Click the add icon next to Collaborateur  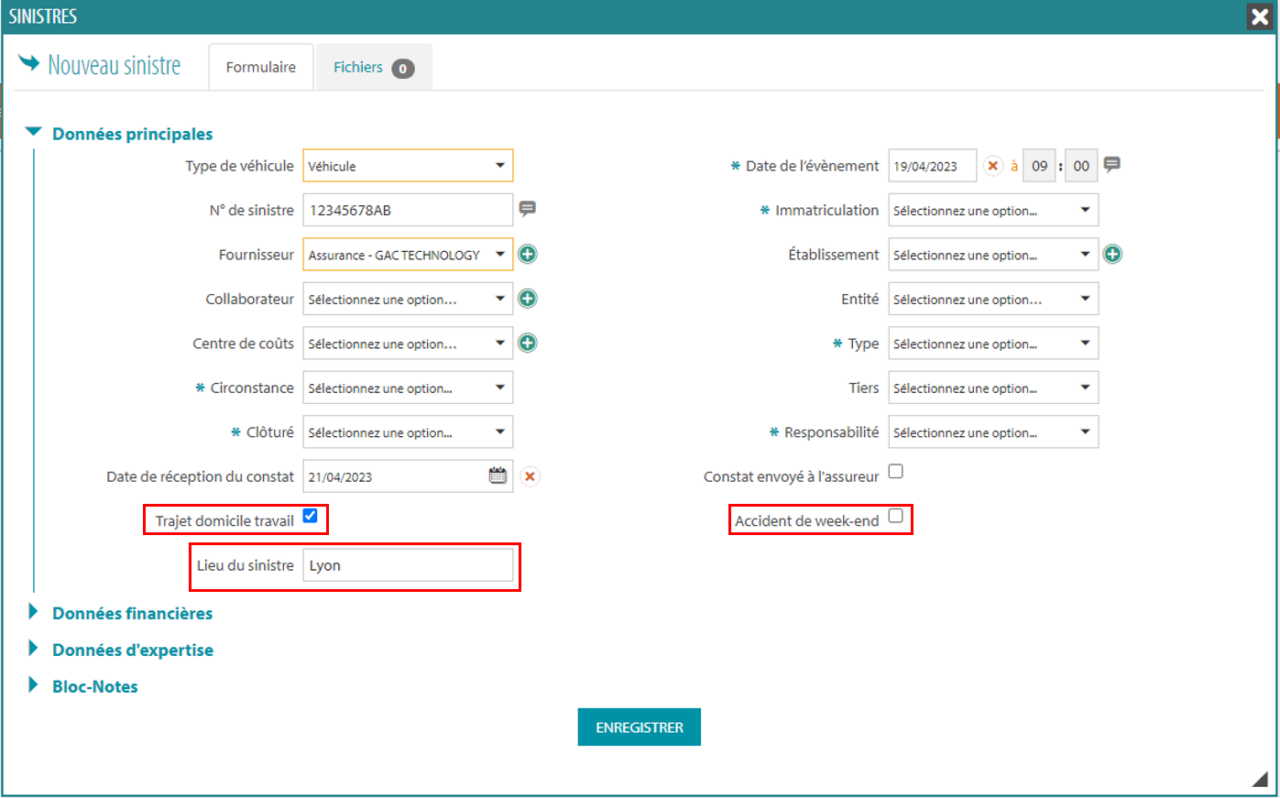527,299
